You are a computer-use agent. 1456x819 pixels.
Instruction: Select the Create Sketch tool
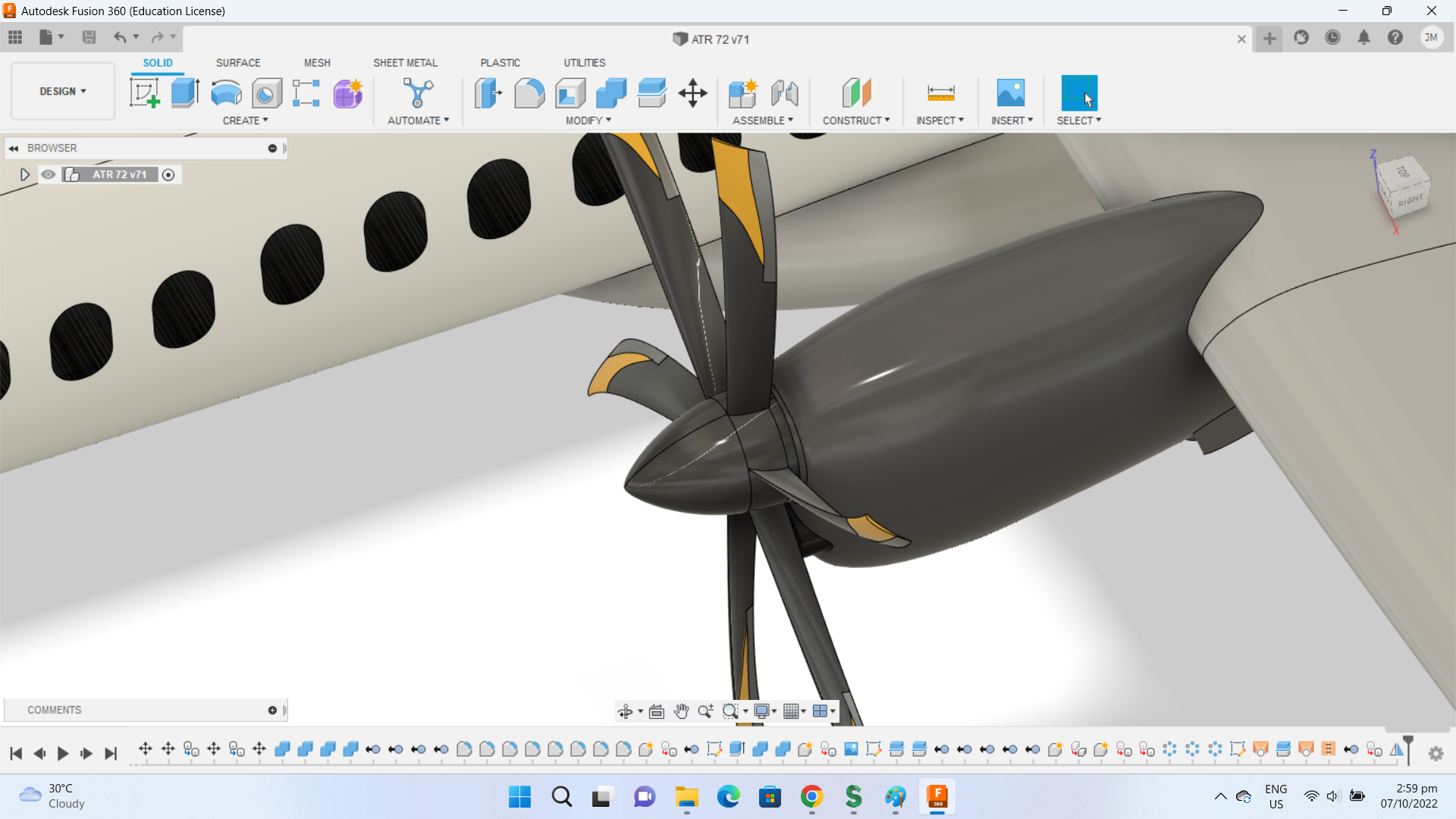point(144,93)
